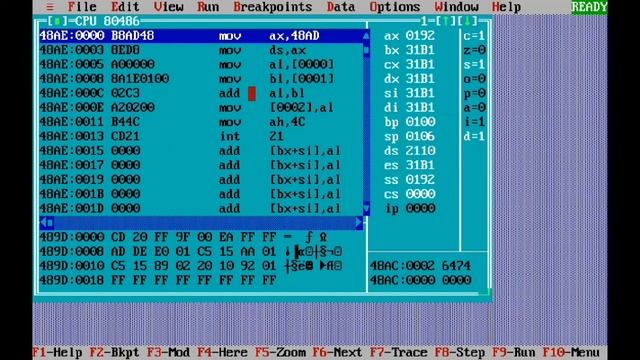Select instruction mov bl,[0001]
The width and height of the screenshot is (640, 360).
tap(201, 79)
